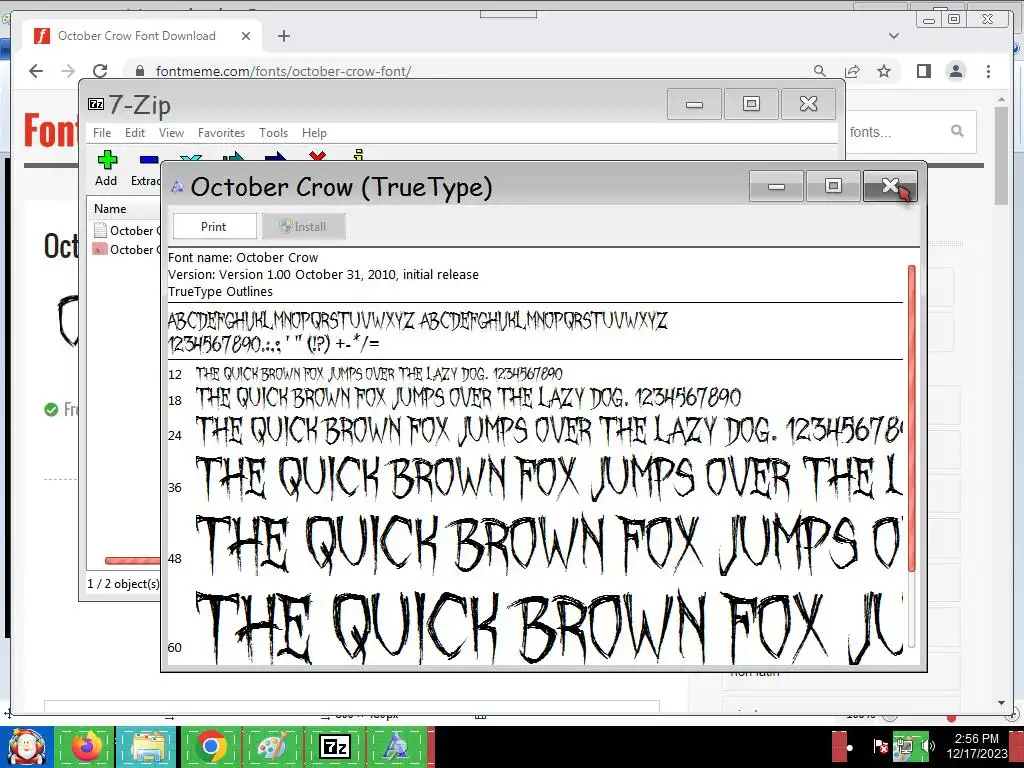
Task: Select the October file with red font icon
Action: coord(127,249)
